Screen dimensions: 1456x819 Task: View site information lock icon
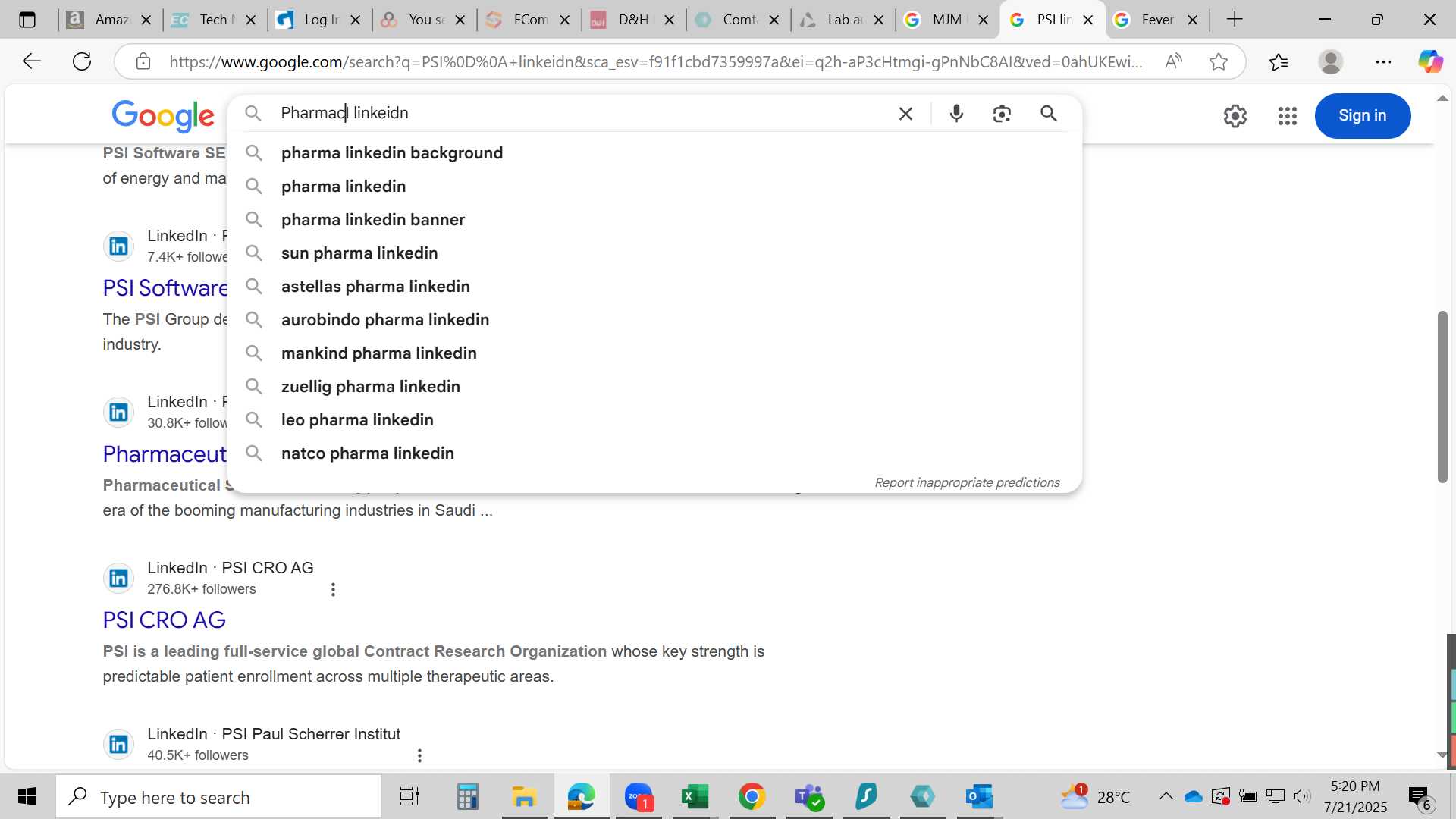tap(143, 61)
